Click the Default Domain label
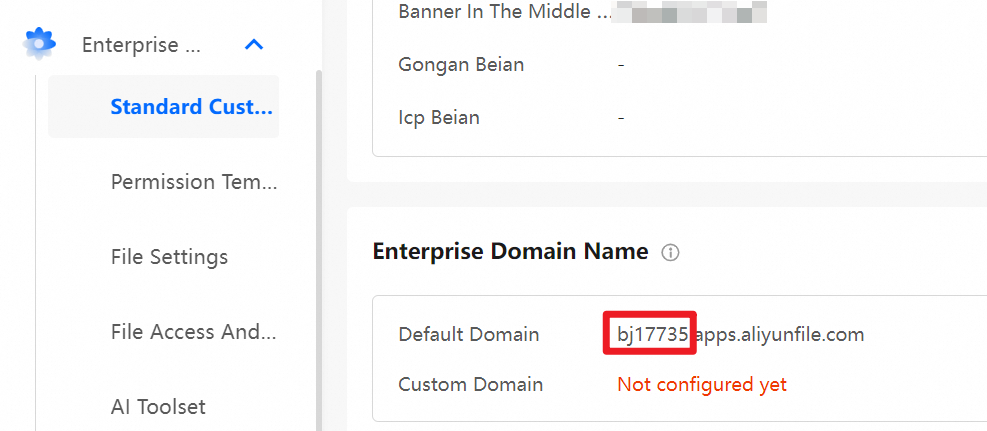Viewport: 987px width, 431px height. 468,334
